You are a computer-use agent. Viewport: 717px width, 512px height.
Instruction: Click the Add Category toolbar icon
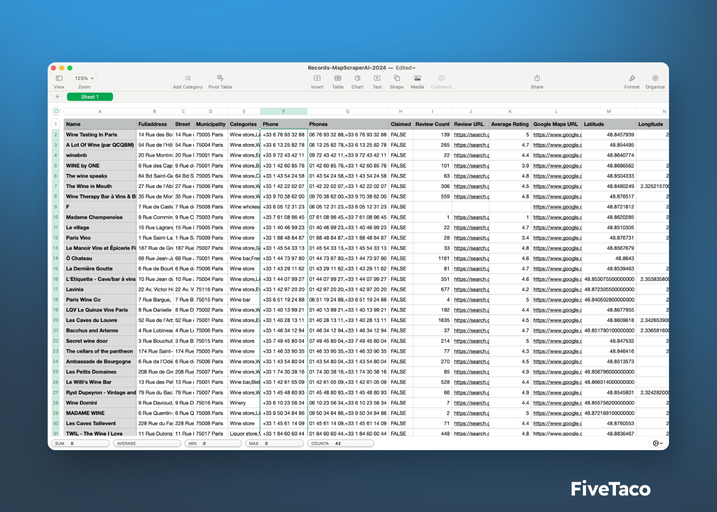click(x=187, y=78)
